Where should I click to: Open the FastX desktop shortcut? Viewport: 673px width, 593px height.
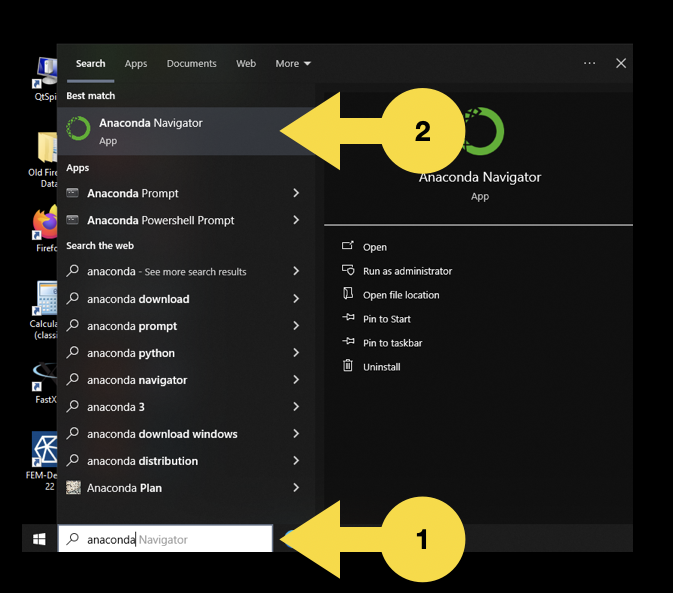click(x=45, y=383)
